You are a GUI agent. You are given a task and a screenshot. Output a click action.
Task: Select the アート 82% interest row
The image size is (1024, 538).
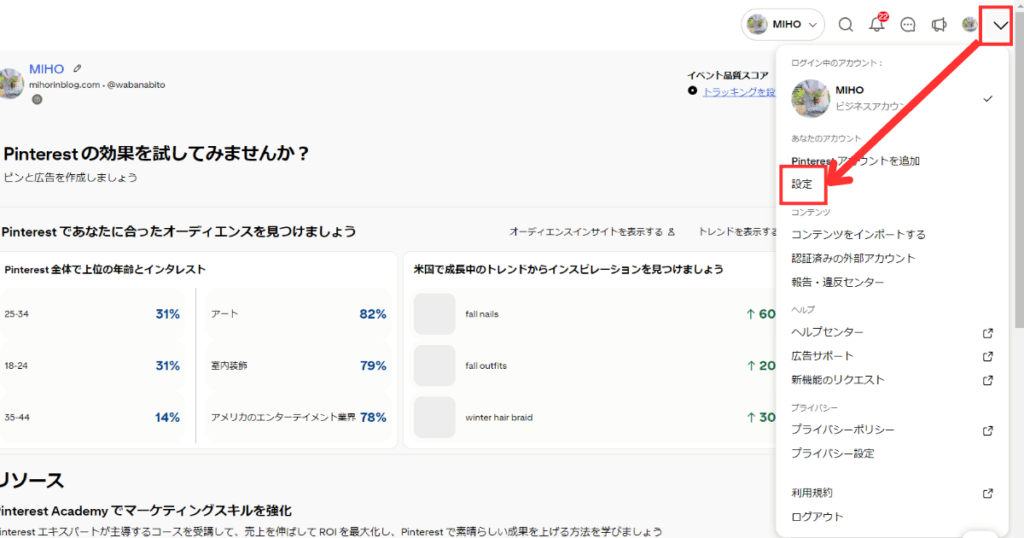click(x=298, y=314)
